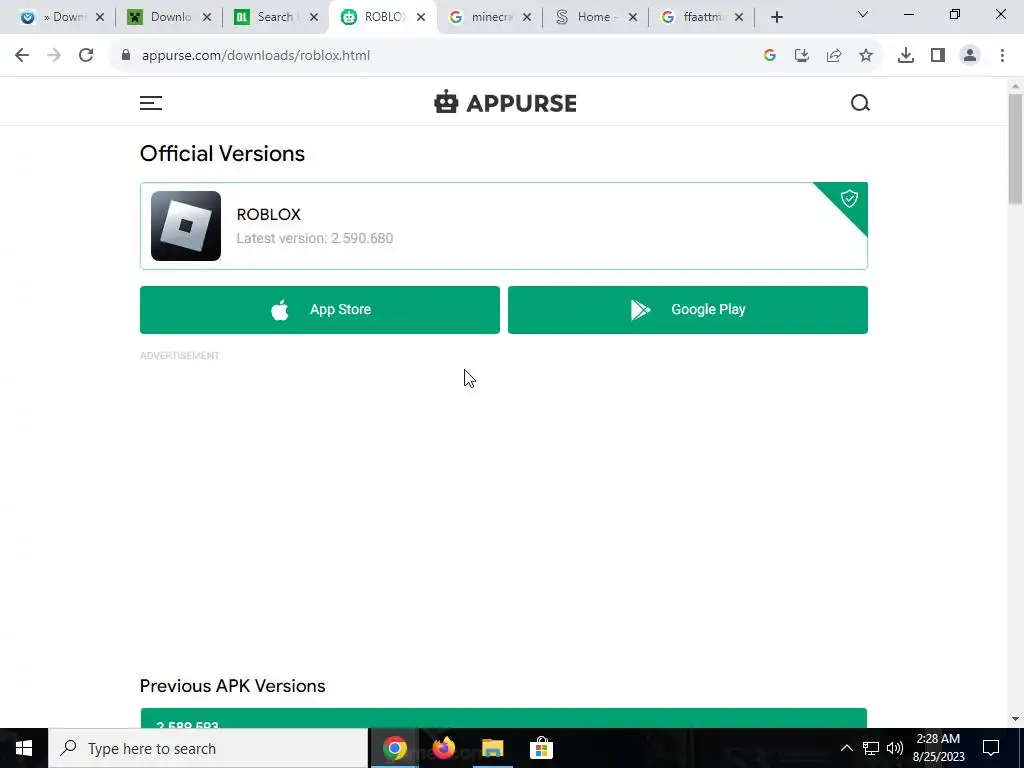Open the Chrome profile avatar
Viewport: 1024px width, 768px height.
point(970,56)
